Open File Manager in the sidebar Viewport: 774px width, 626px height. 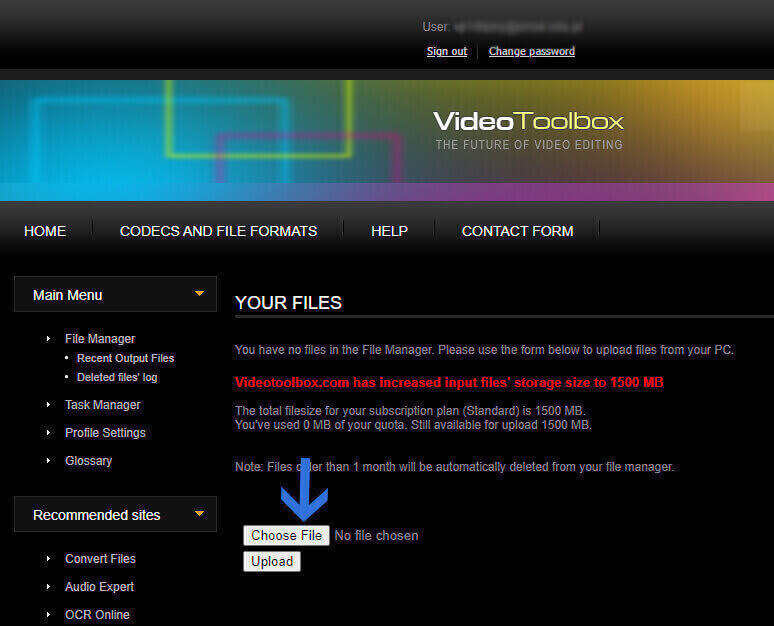click(100, 339)
